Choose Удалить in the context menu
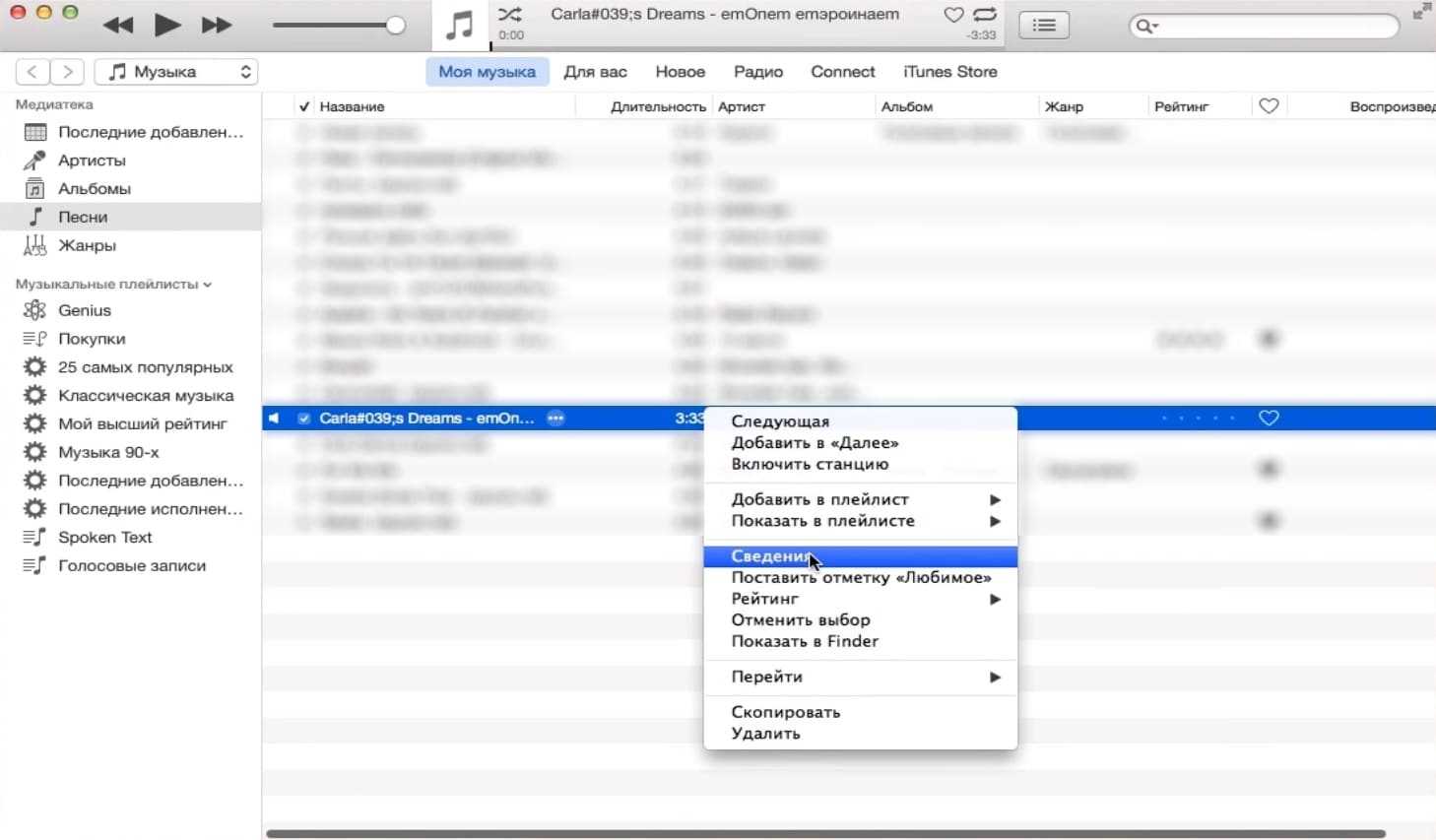 pos(861,734)
